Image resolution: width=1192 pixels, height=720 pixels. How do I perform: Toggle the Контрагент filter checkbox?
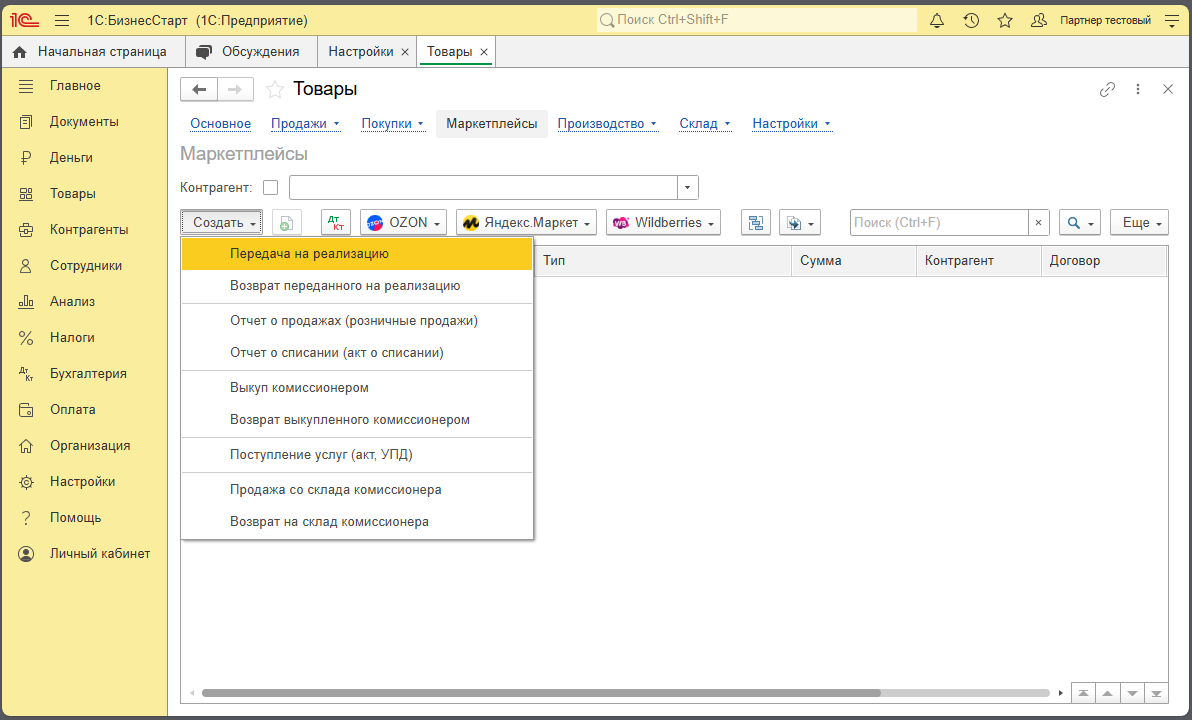[x=271, y=188]
